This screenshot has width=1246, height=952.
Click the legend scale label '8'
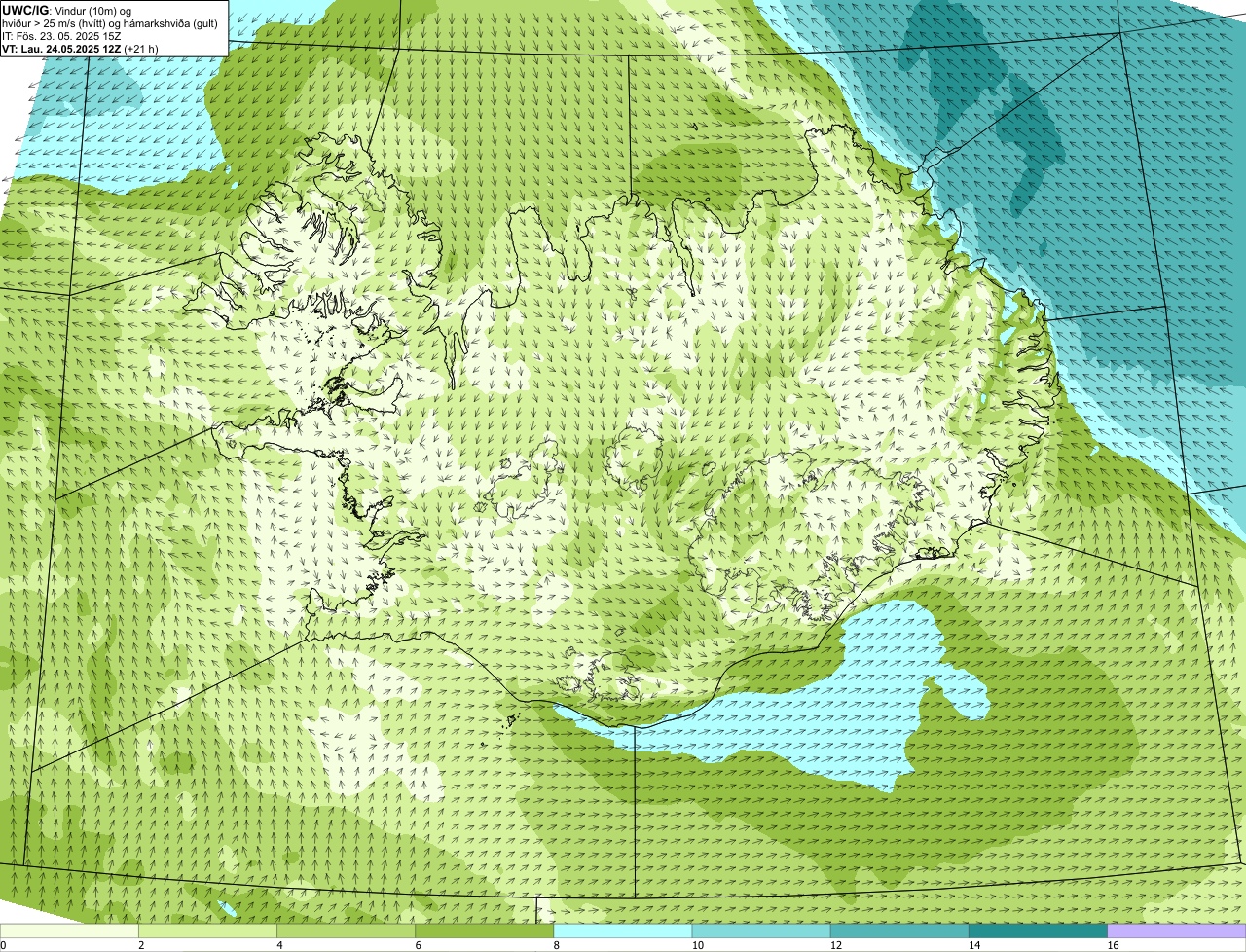point(557,945)
